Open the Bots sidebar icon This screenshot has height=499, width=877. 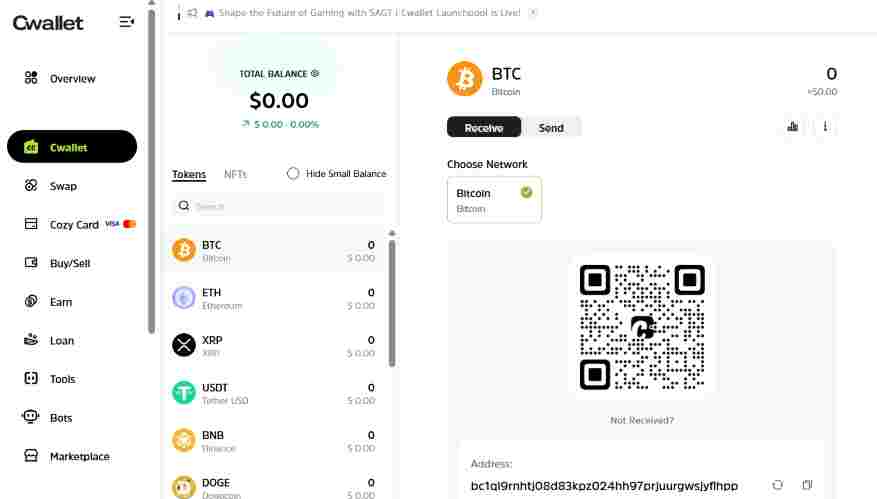click(31, 418)
